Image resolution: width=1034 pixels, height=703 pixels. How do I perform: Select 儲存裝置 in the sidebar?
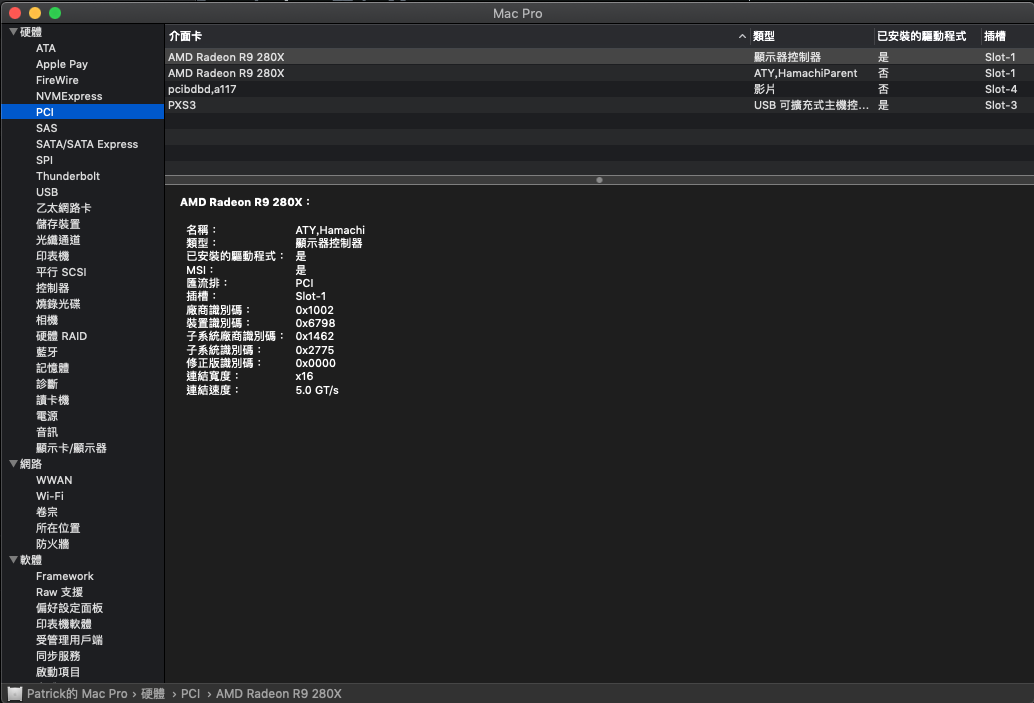point(57,224)
